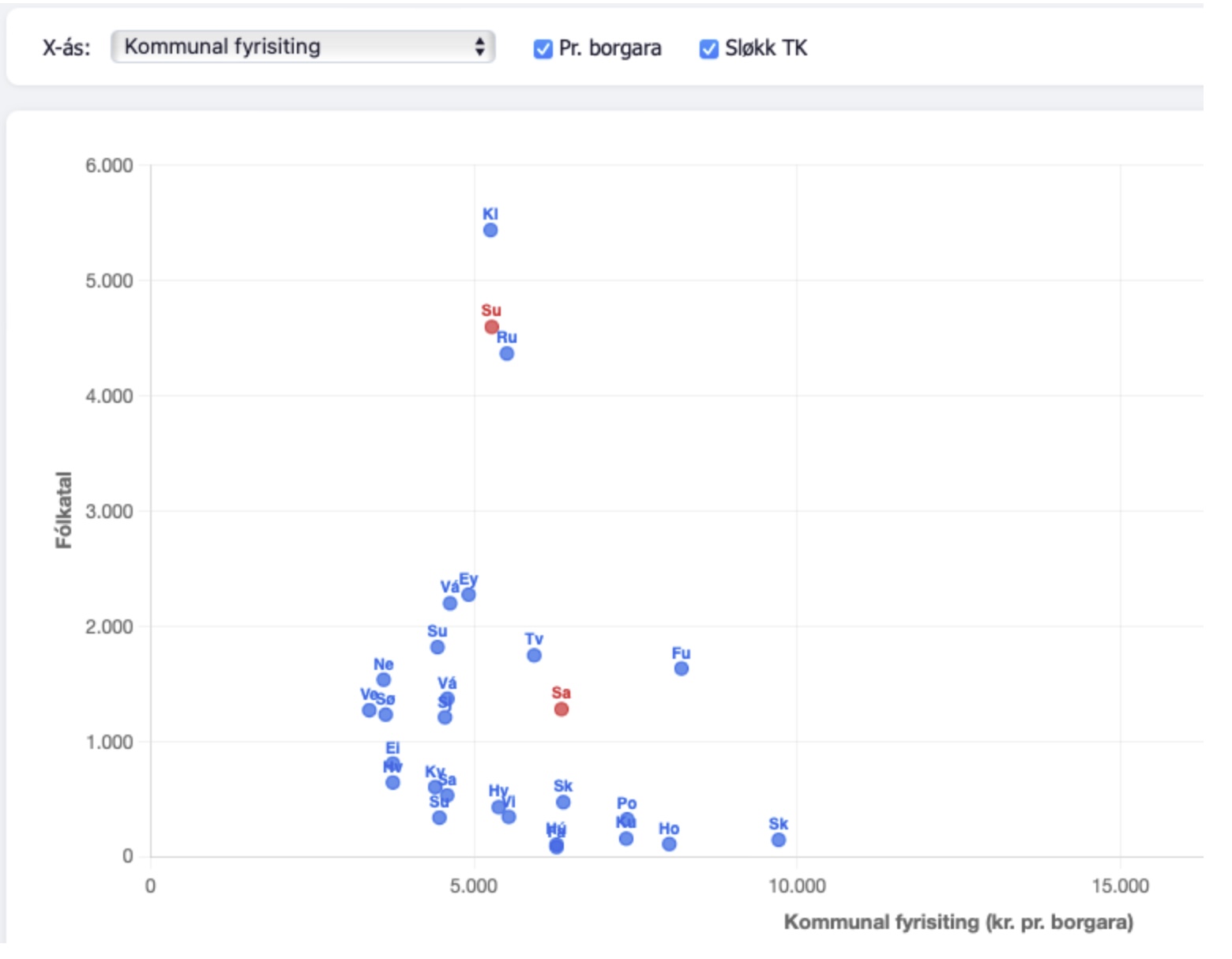Select the red 'Sa' data point
This screenshot has height=959, width=1232.
coord(562,709)
